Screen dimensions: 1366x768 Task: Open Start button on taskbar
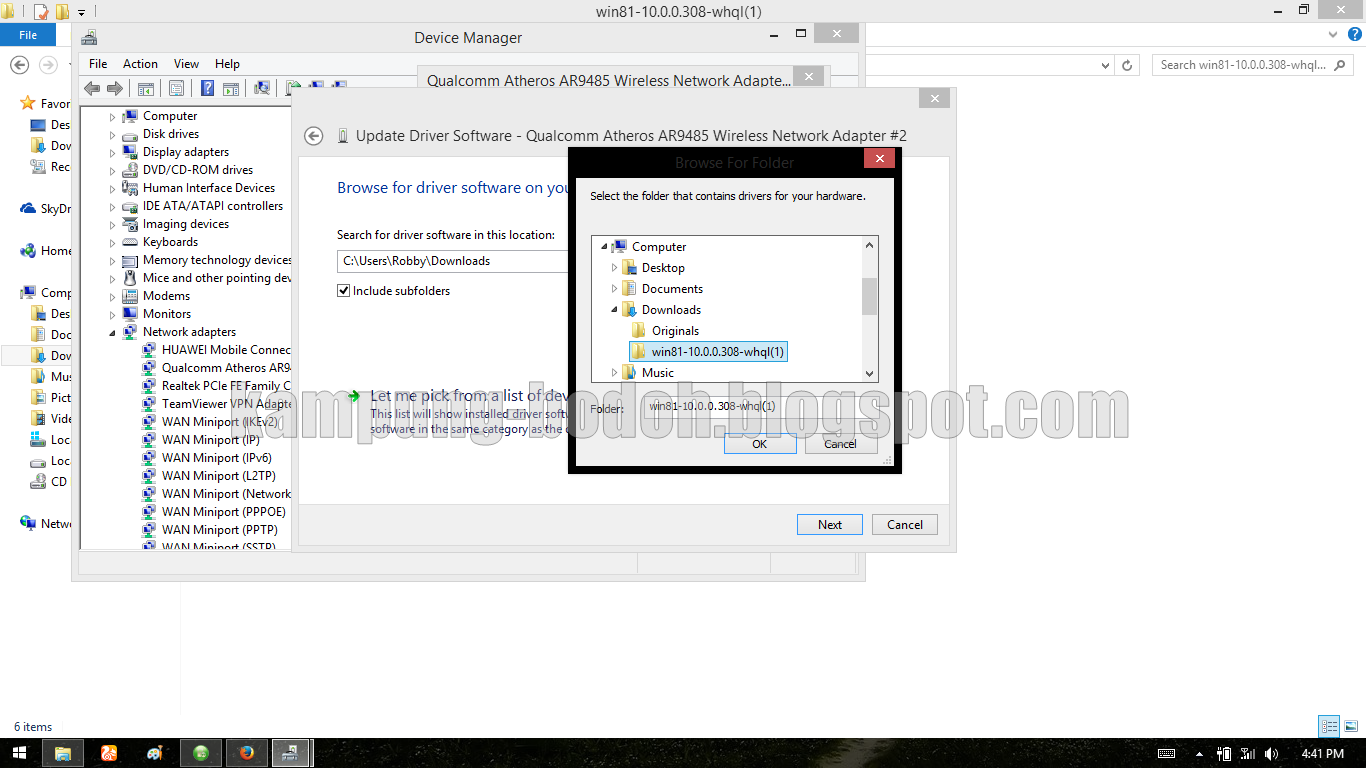[x=19, y=753]
